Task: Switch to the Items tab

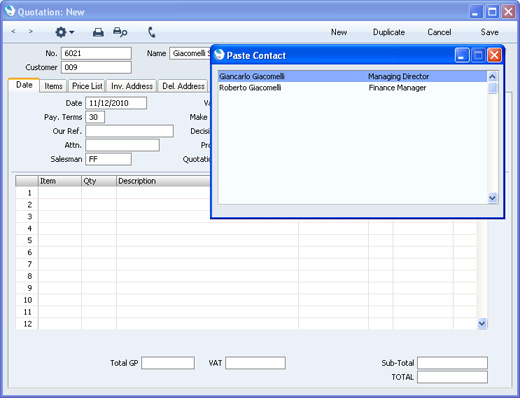Action: (53, 86)
